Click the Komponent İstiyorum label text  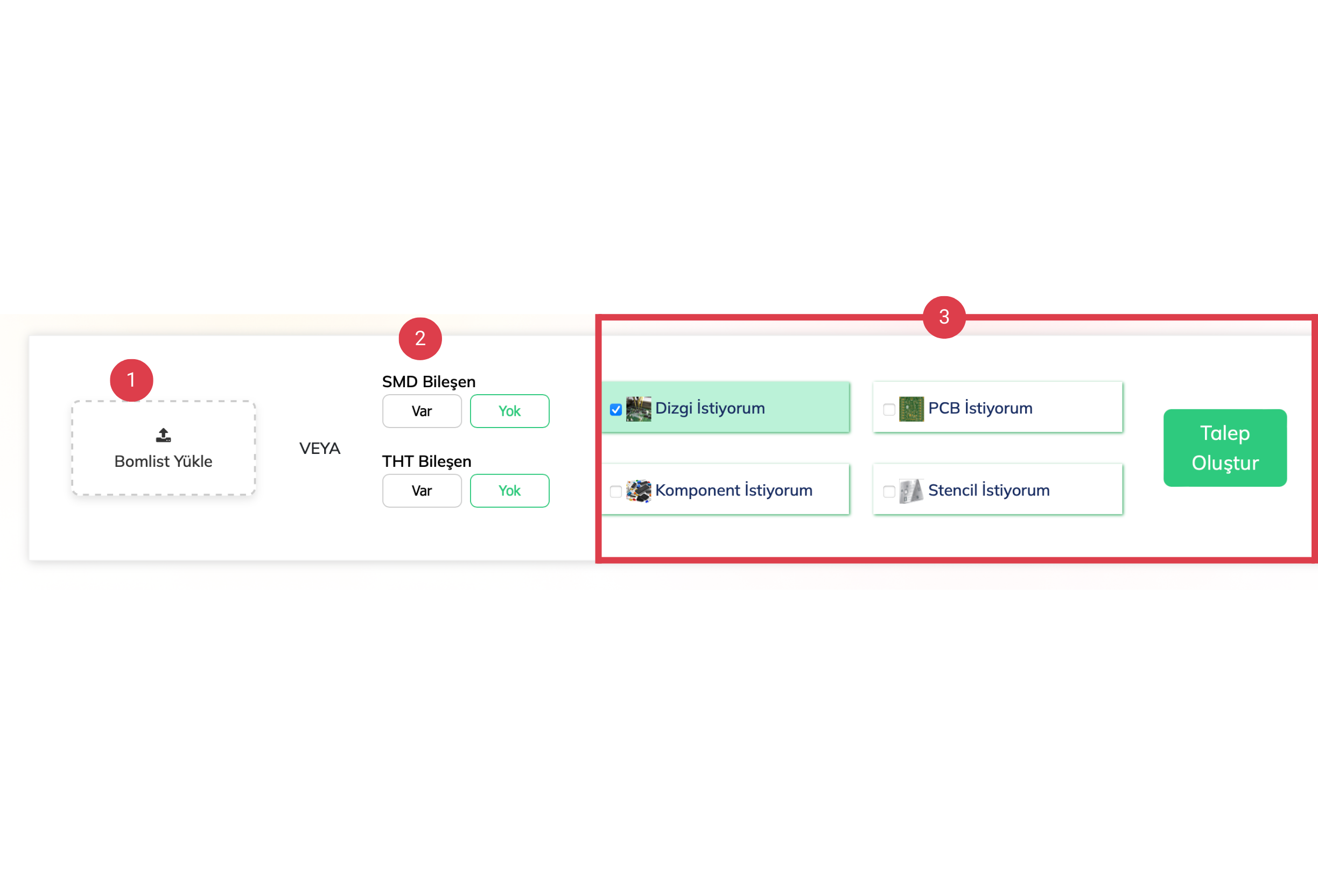click(x=733, y=491)
